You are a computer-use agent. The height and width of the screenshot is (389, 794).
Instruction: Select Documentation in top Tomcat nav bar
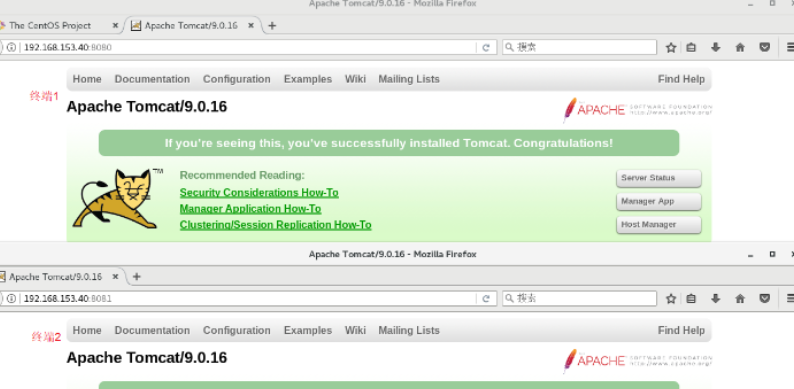pyautogui.click(x=152, y=79)
